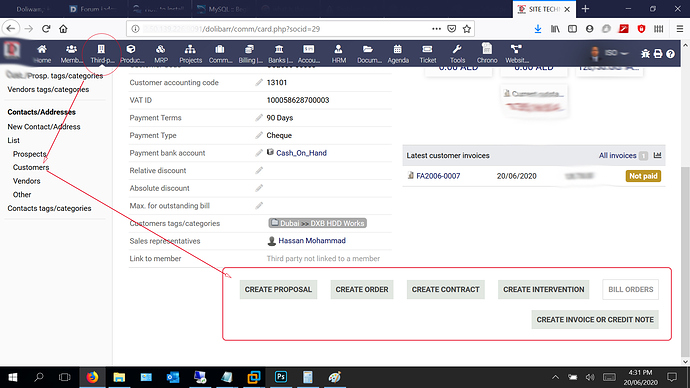Open the All invoices link
This screenshot has height=388, width=690.
click(x=617, y=155)
